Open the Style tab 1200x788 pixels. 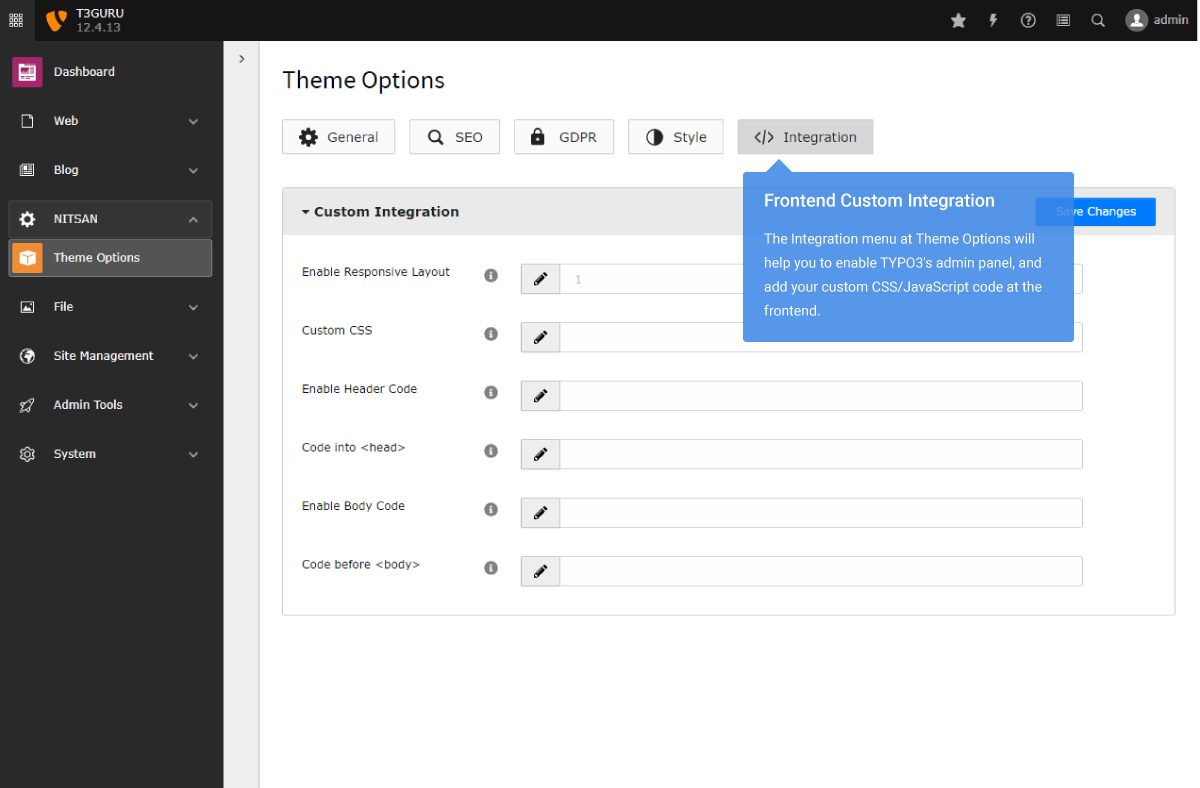675,137
